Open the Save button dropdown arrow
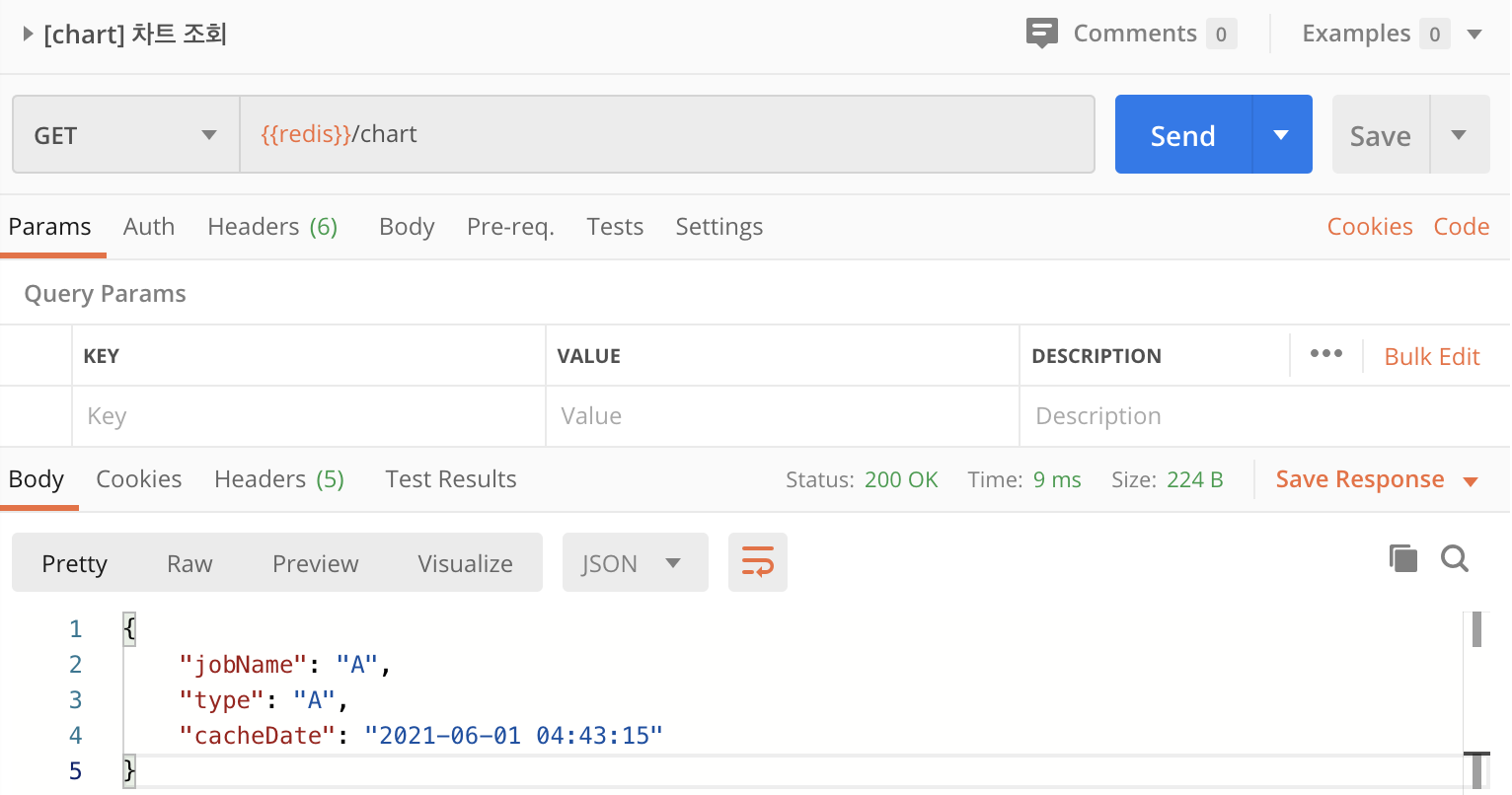This screenshot has width=1512, height=795. click(x=1459, y=134)
